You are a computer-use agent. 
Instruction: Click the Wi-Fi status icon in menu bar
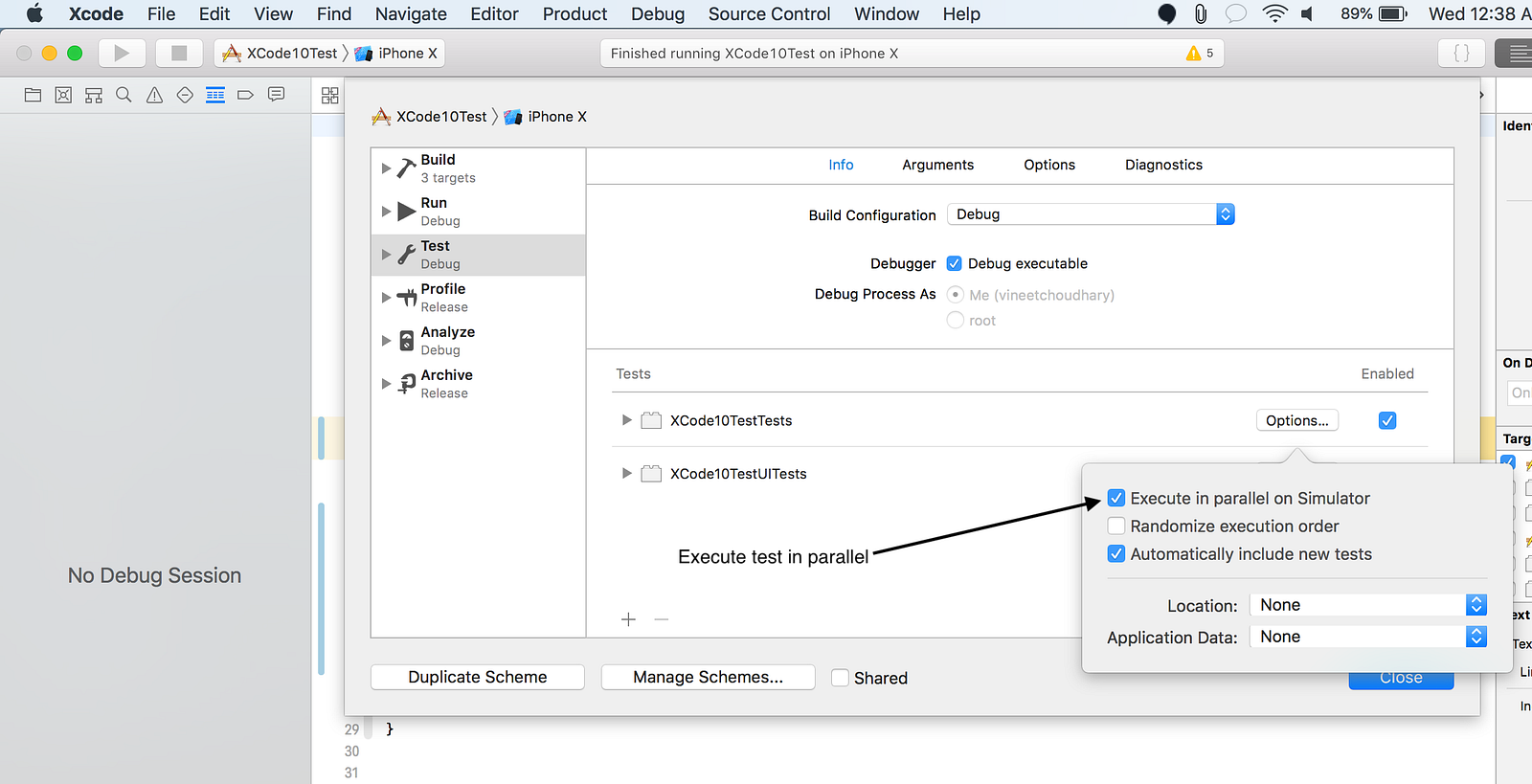click(x=1274, y=13)
